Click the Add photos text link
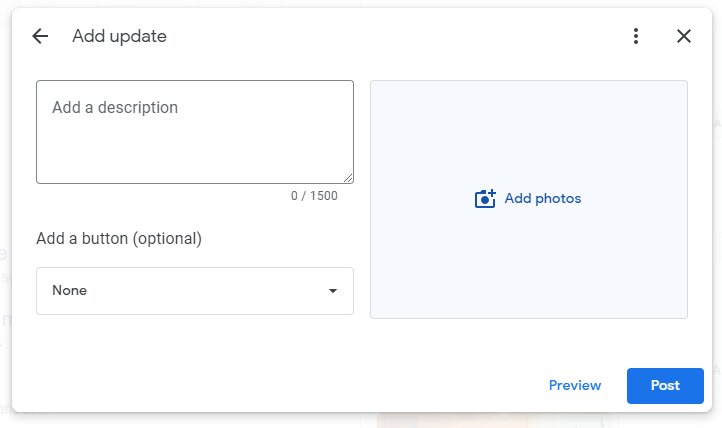The width and height of the screenshot is (722, 428). [542, 198]
